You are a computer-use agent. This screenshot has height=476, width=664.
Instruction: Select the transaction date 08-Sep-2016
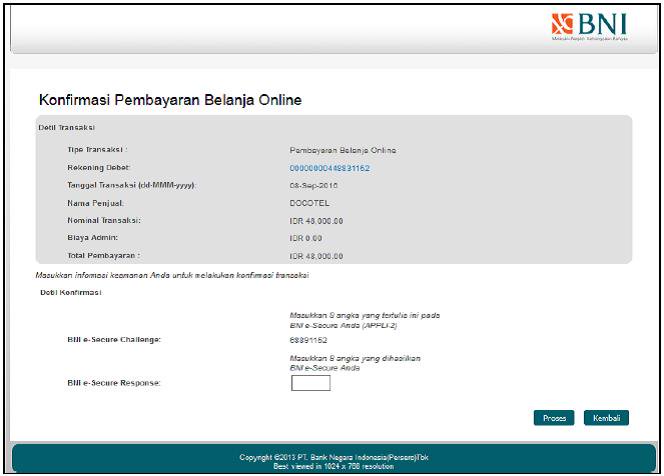point(315,185)
